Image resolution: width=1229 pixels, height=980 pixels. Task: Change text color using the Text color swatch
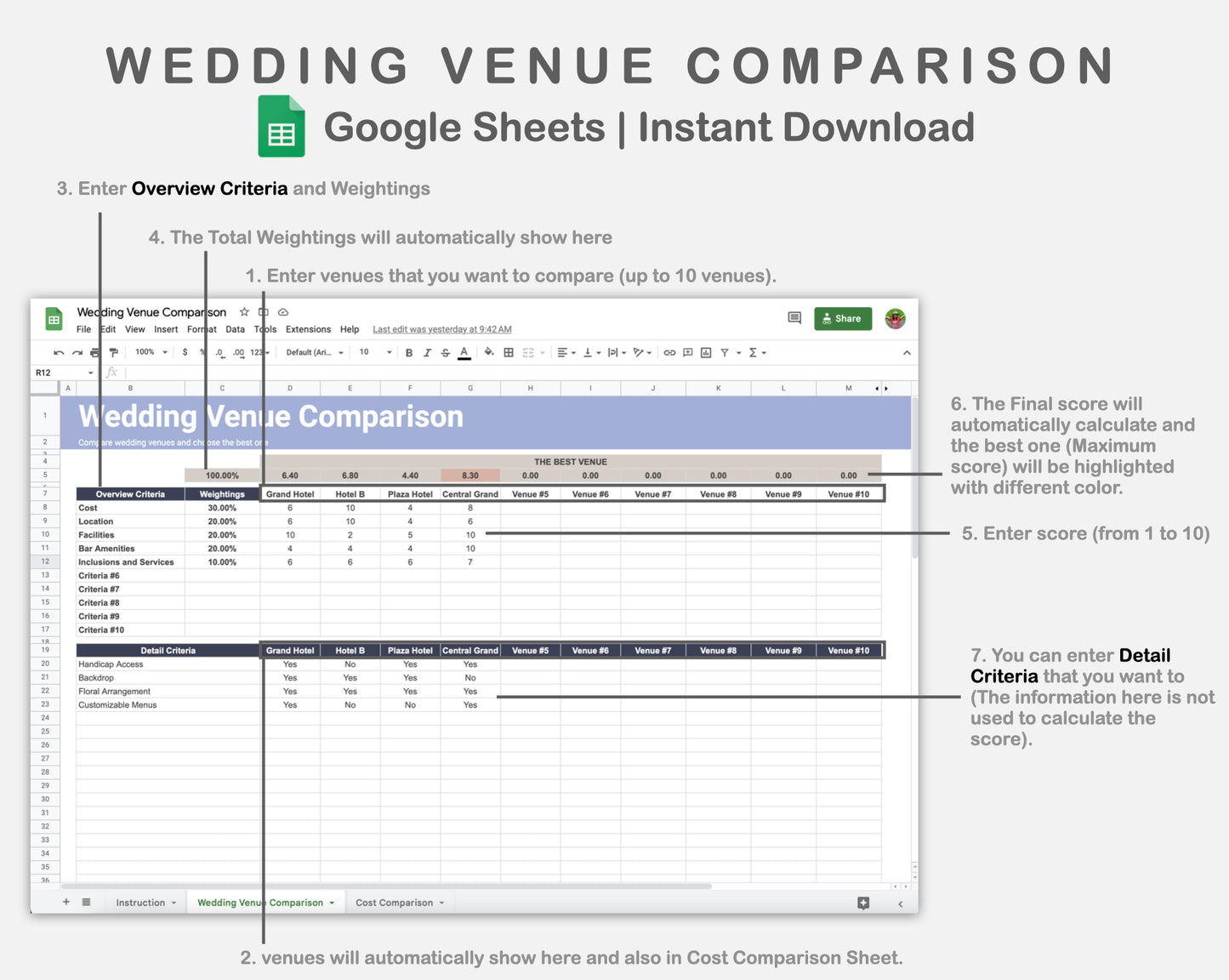[x=464, y=352]
